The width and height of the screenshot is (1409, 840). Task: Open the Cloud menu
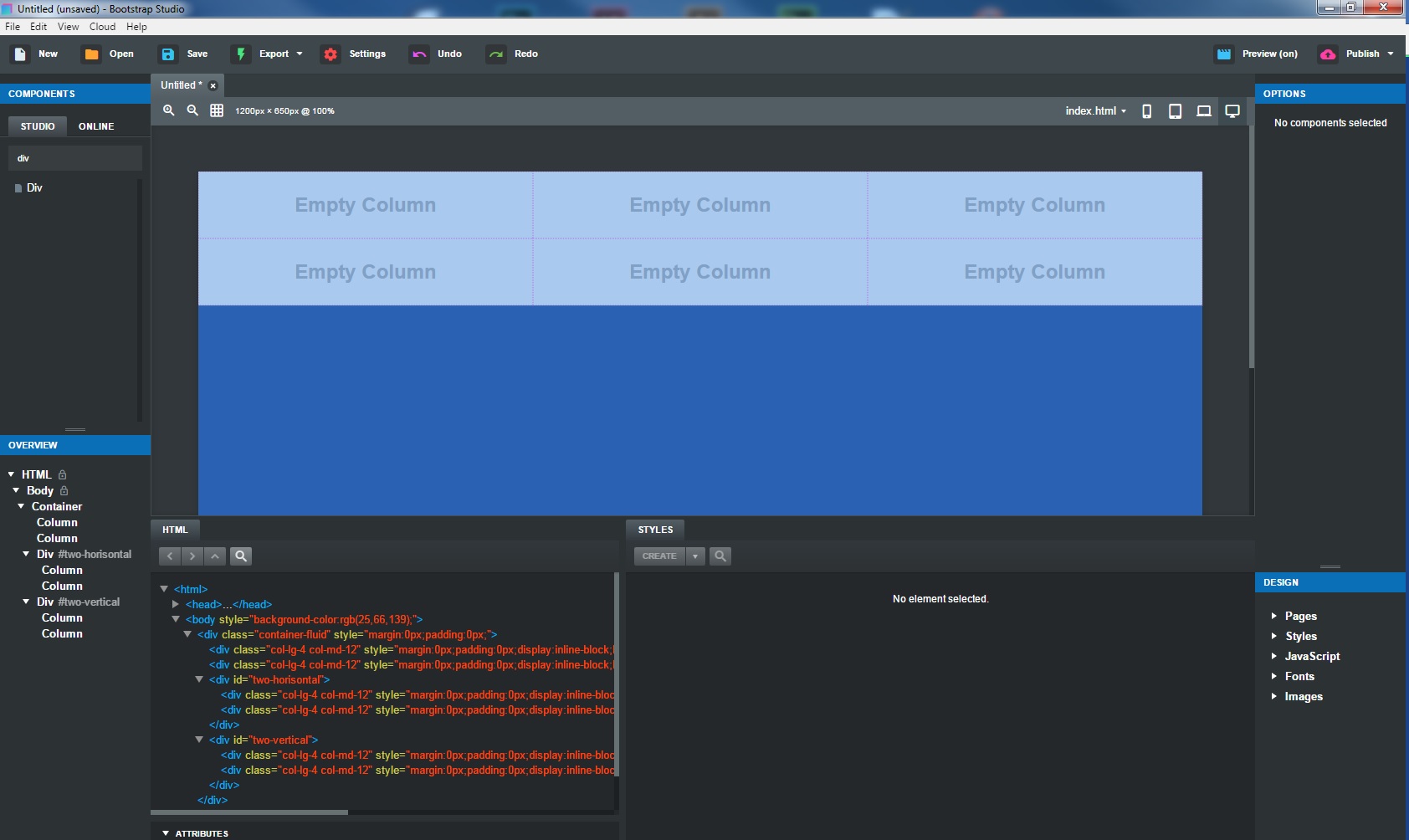[x=103, y=27]
